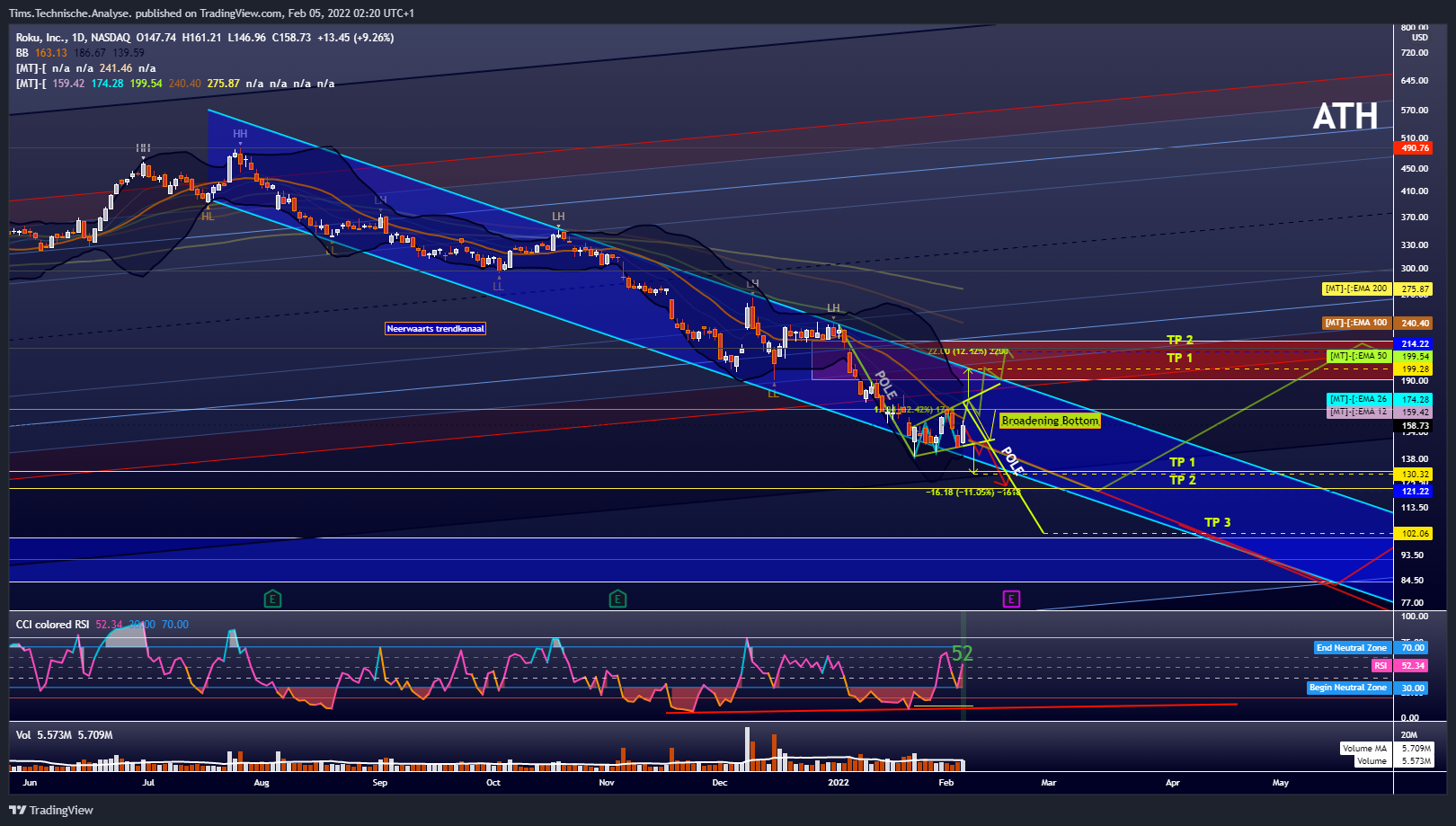1456x826 pixels.
Task: Select the EMA 12 indicator label
Action: (x=1359, y=412)
